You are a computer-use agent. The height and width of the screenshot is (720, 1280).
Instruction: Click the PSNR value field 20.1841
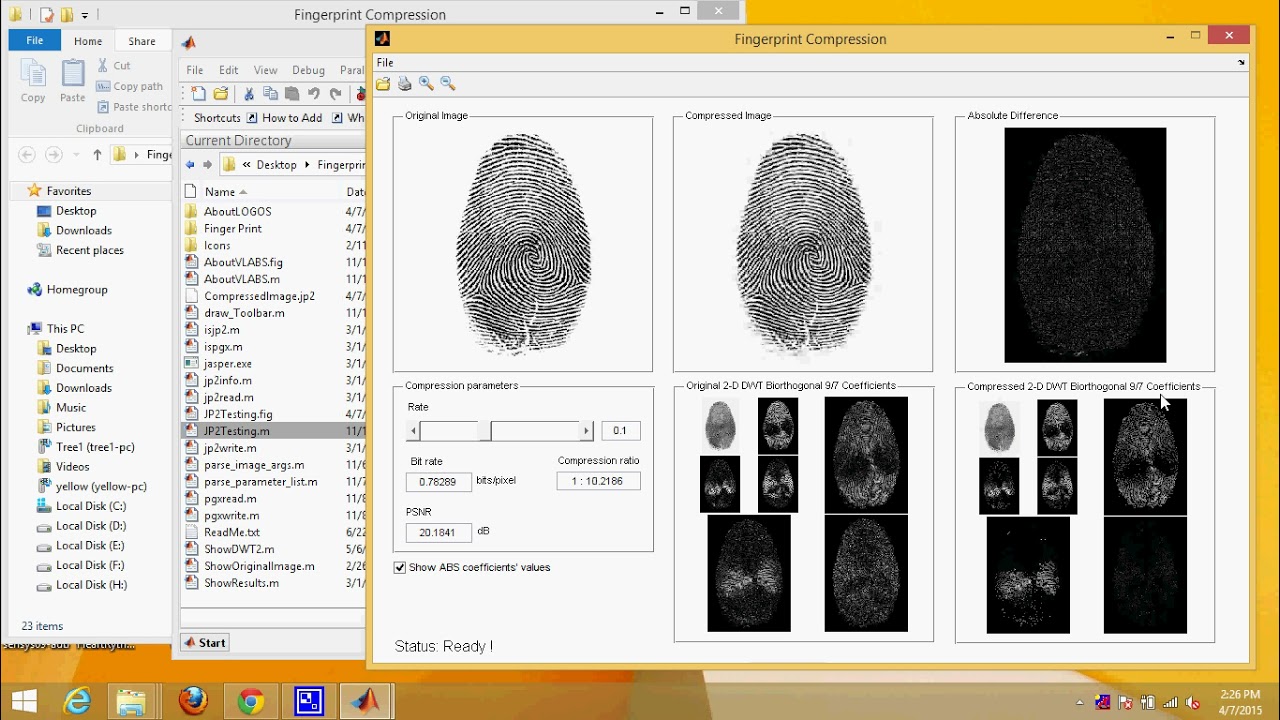(438, 532)
